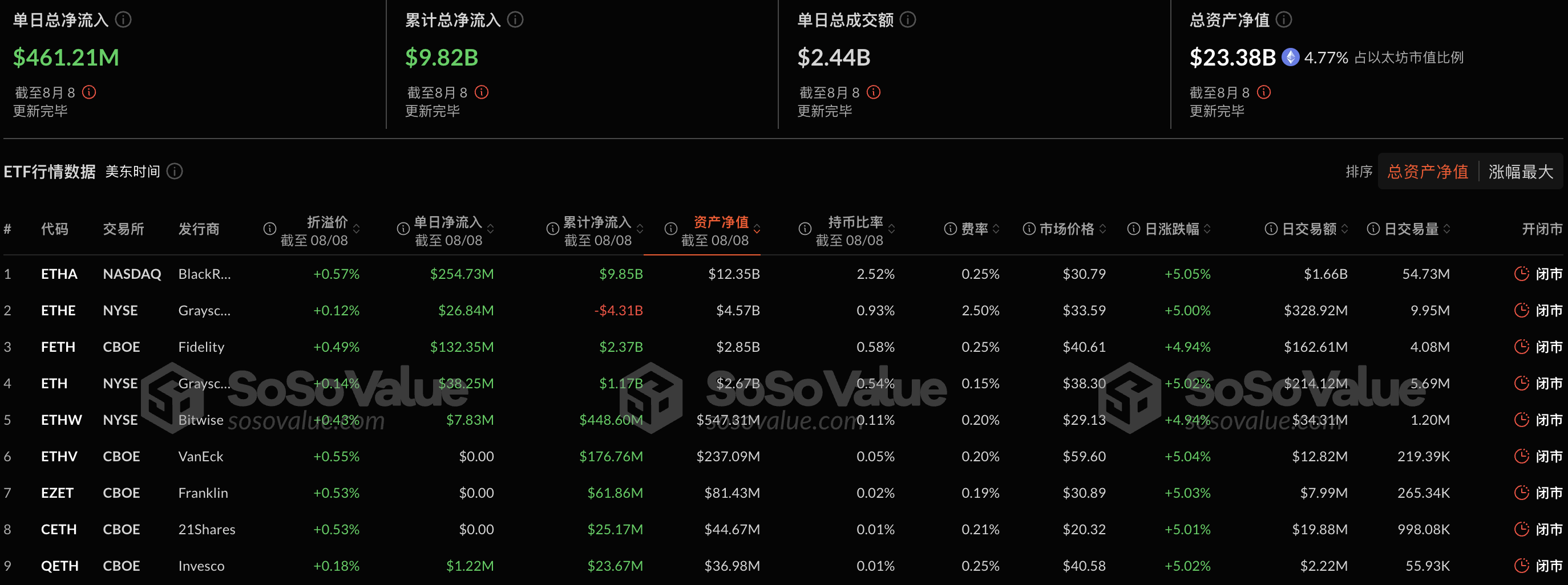This screenshot has width=1568, height=585.
Task: Sort by 持币比率 column arrows
Action: [892, 229]
